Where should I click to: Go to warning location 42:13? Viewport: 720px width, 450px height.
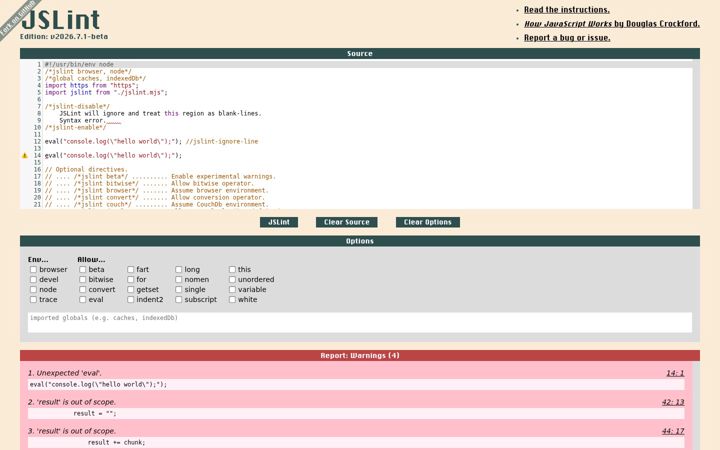[673, 402]
